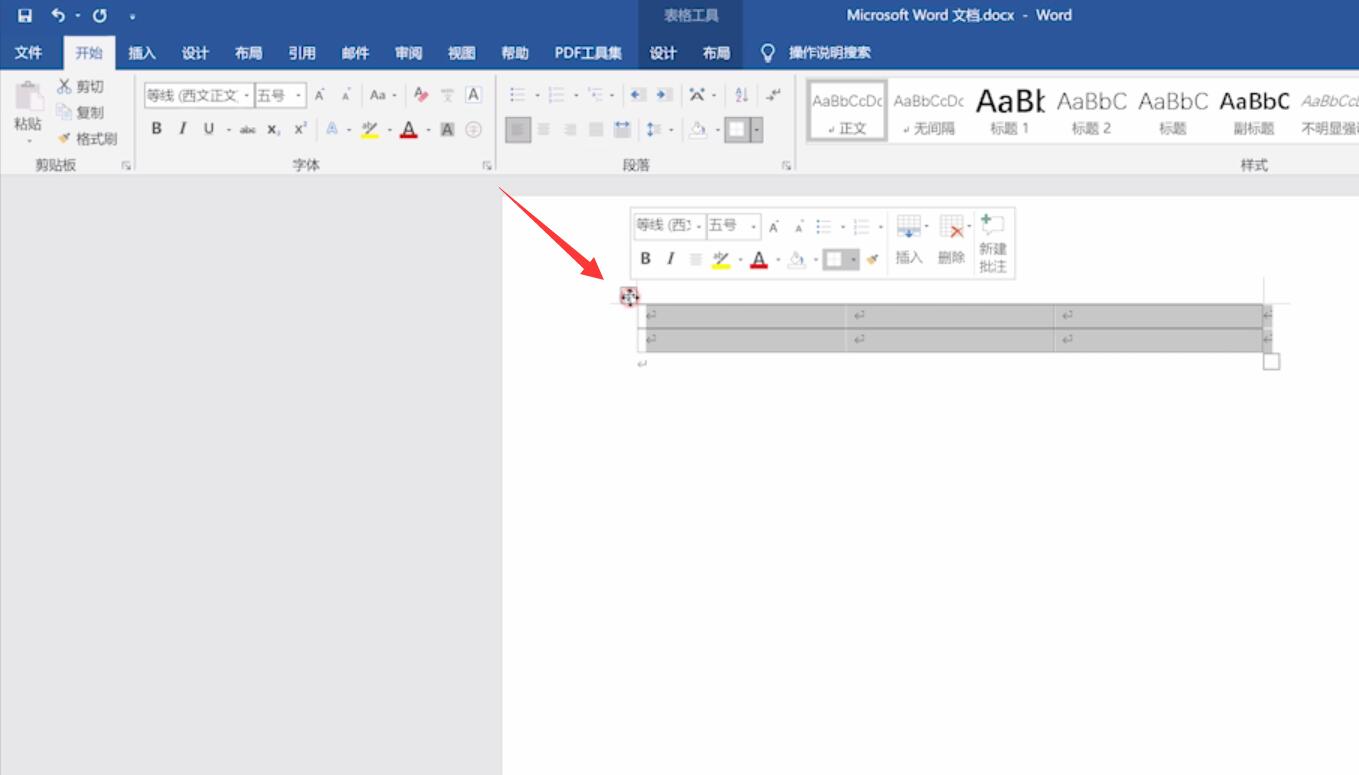Click the Redo icon in quick access bar

[x=100, y=16]
